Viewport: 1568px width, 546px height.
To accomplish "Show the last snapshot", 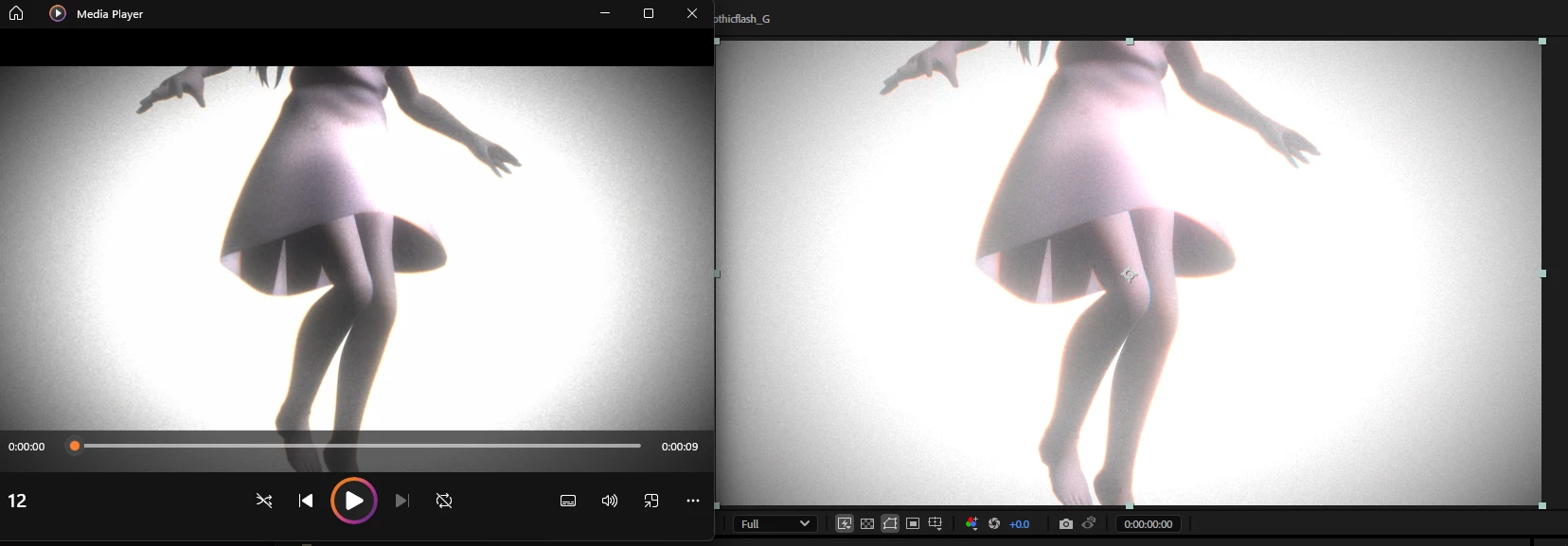I will pyautogui.click(x=1089, y=523).
